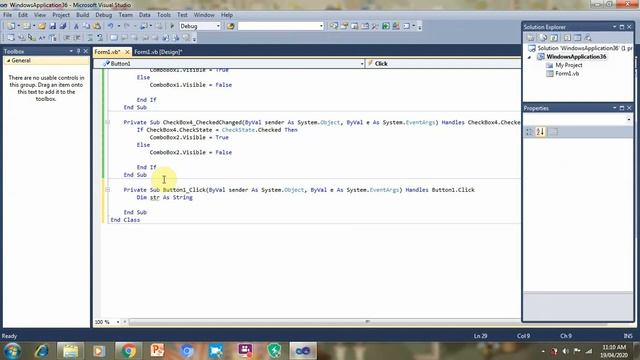Click Refresh icon in Solution Explorer
The height and width of the screenshot is (360, 640).
(554, 38)
